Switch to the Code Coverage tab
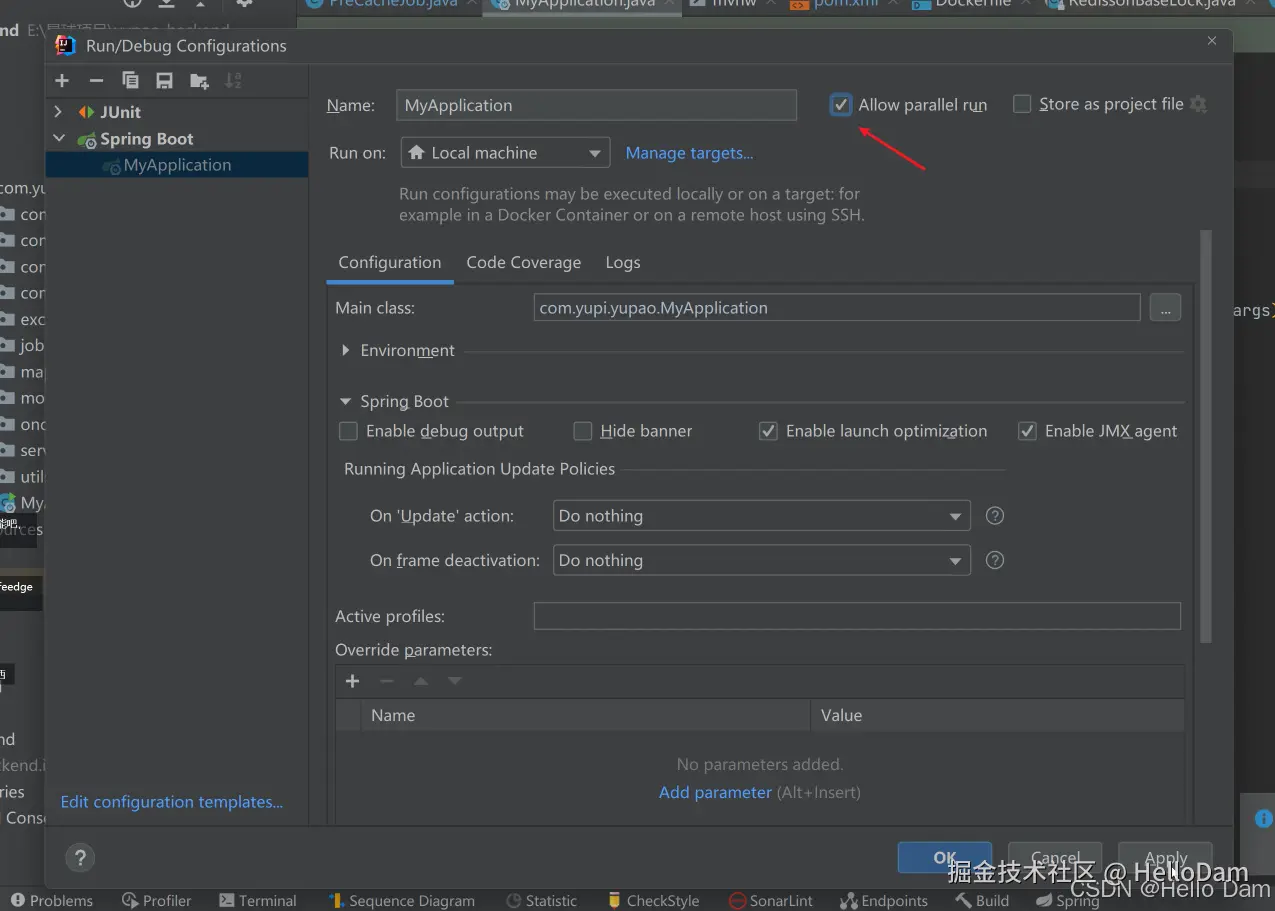 pyautogui.click(x=523, y=263)
